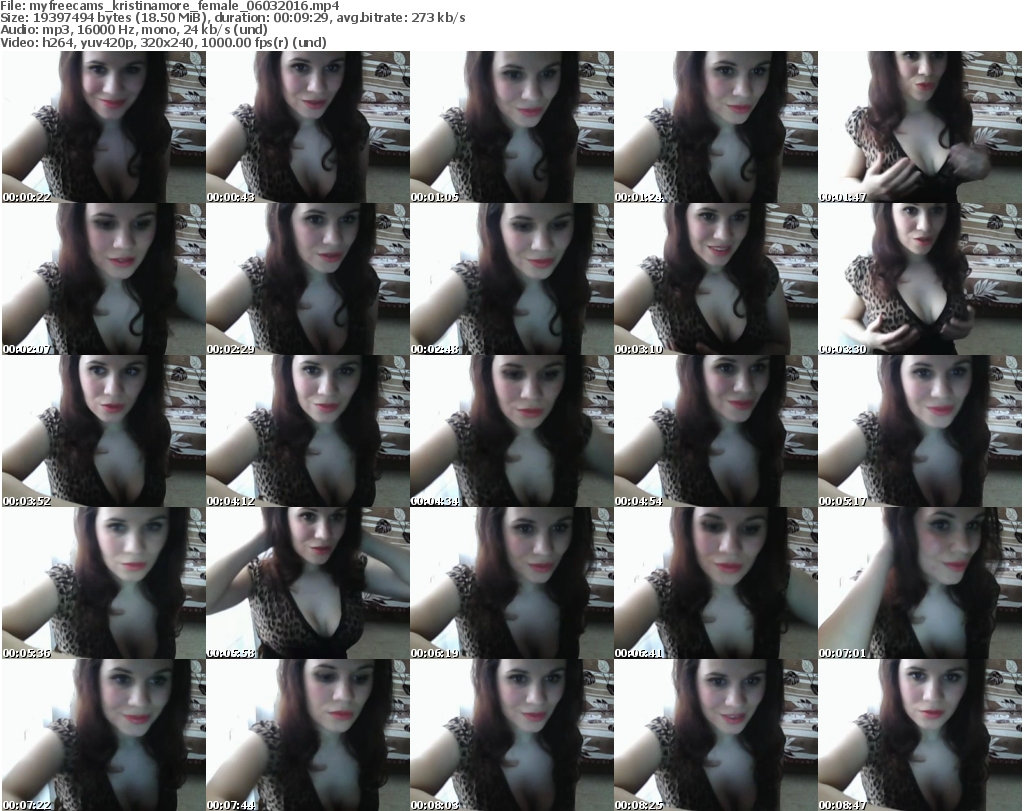Select the thumbnail stamped 00:03:10
Viewport: 1024px width, 811px height.
(716, 279)
